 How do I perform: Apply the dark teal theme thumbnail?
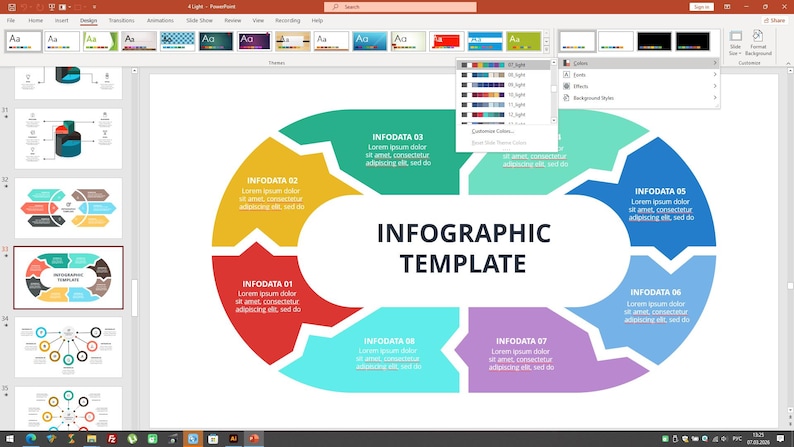[x=216, y=41]
